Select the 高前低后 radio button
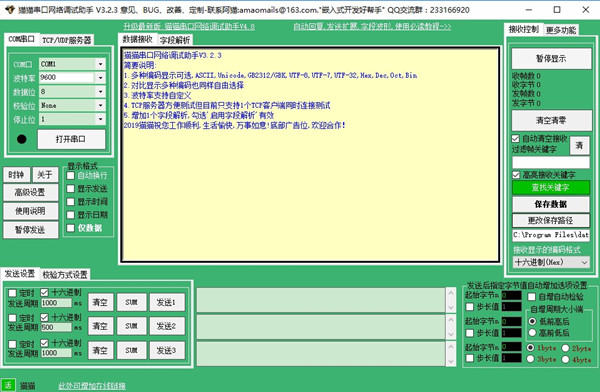The height and width of the screenshot is (392, 600). click(532, 333)
